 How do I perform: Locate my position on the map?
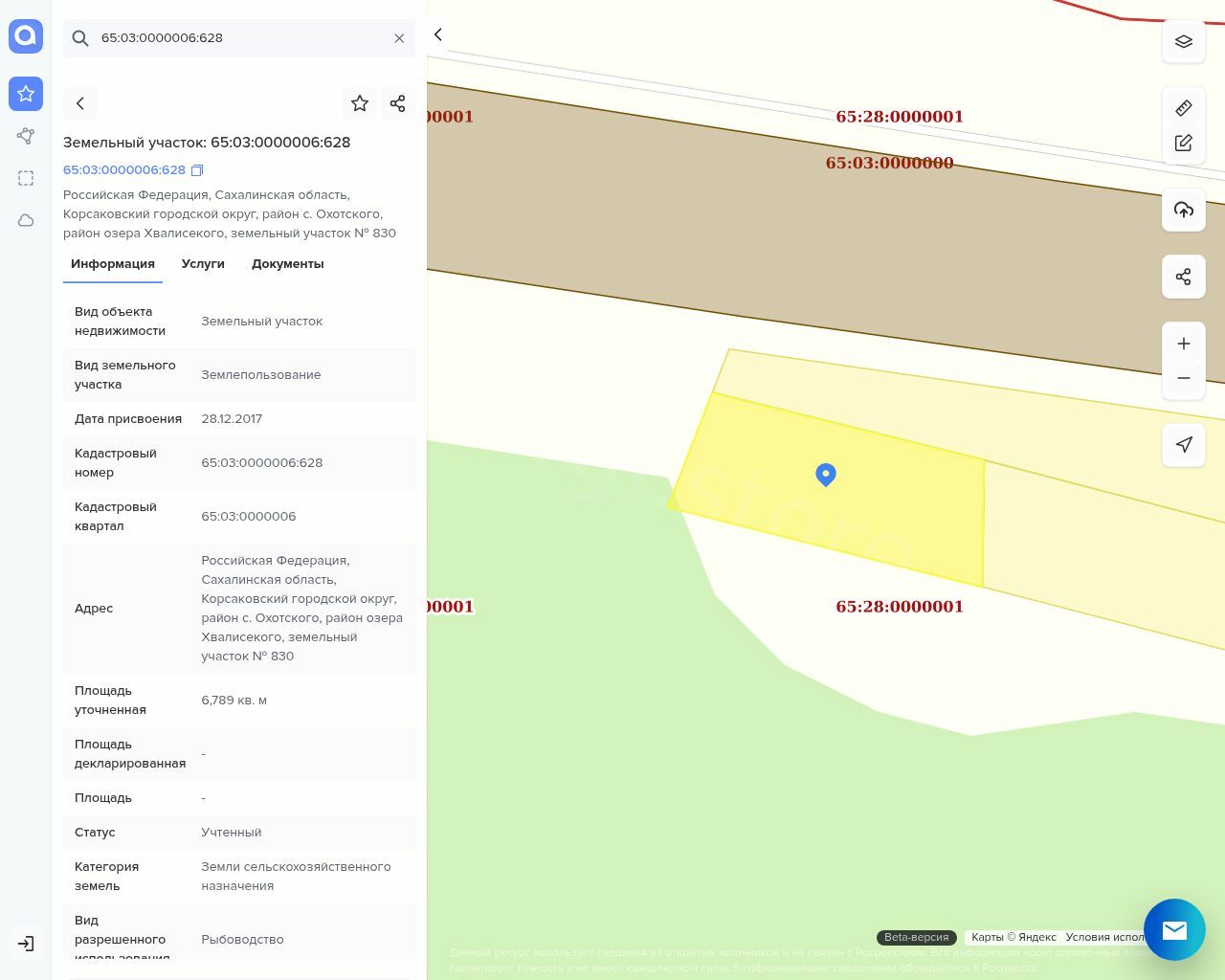[x=1184, y=445]
